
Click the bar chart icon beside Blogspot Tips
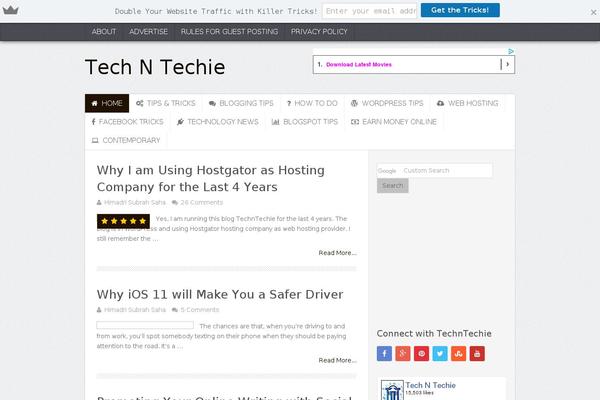point(276,122)
